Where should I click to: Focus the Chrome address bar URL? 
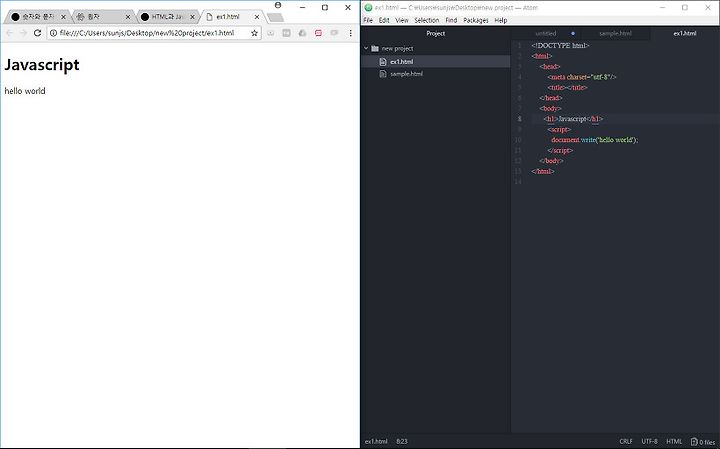(147, 33)
